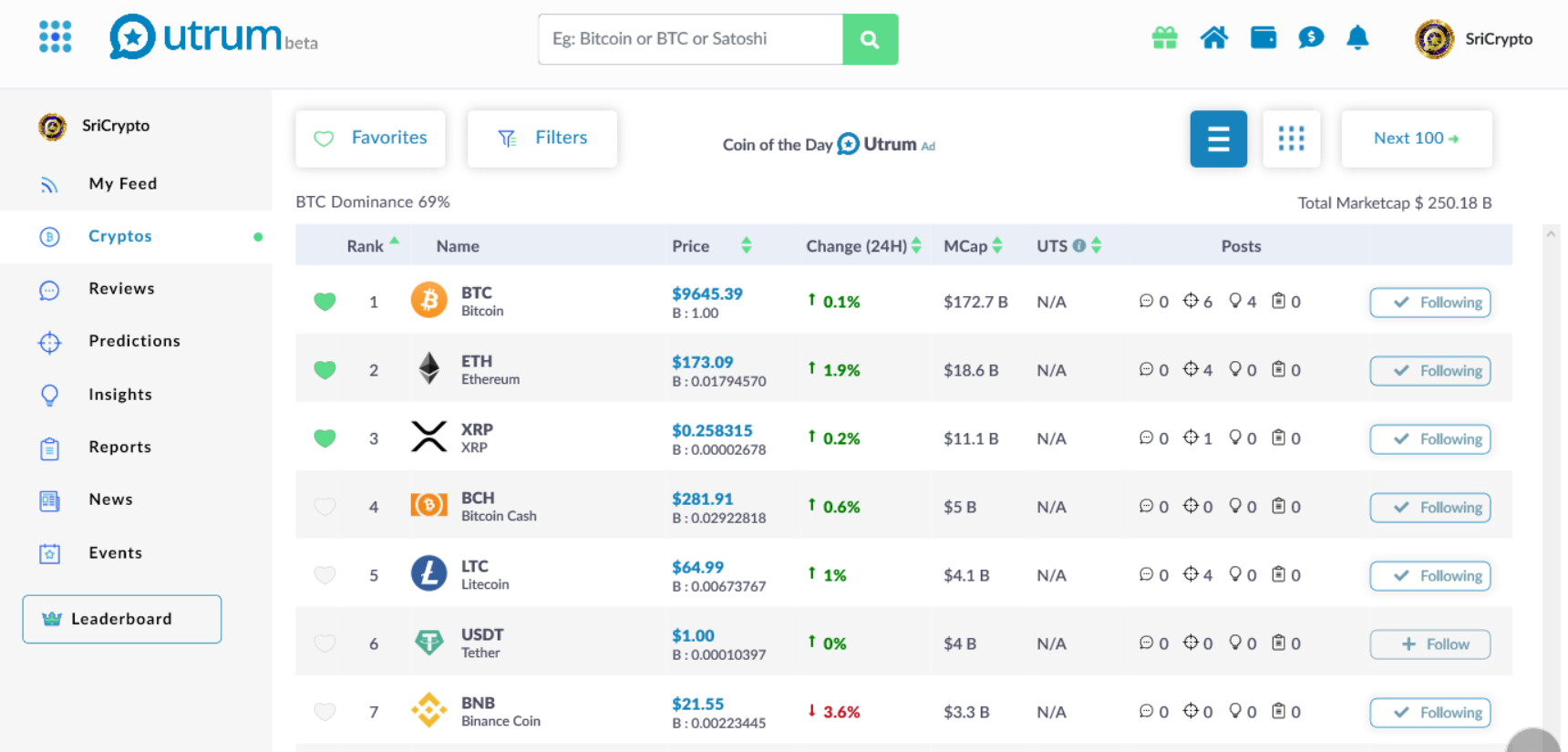
Task: Click the Bitcoin coin logo
Action: click(x=428, y=300)
